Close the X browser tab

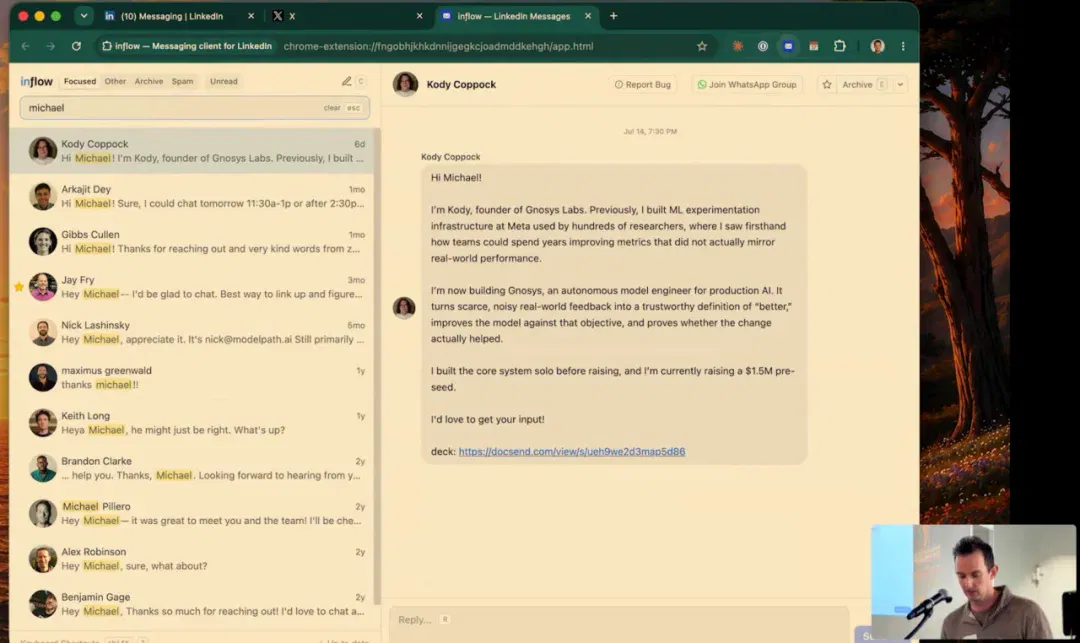pos(419,16)
